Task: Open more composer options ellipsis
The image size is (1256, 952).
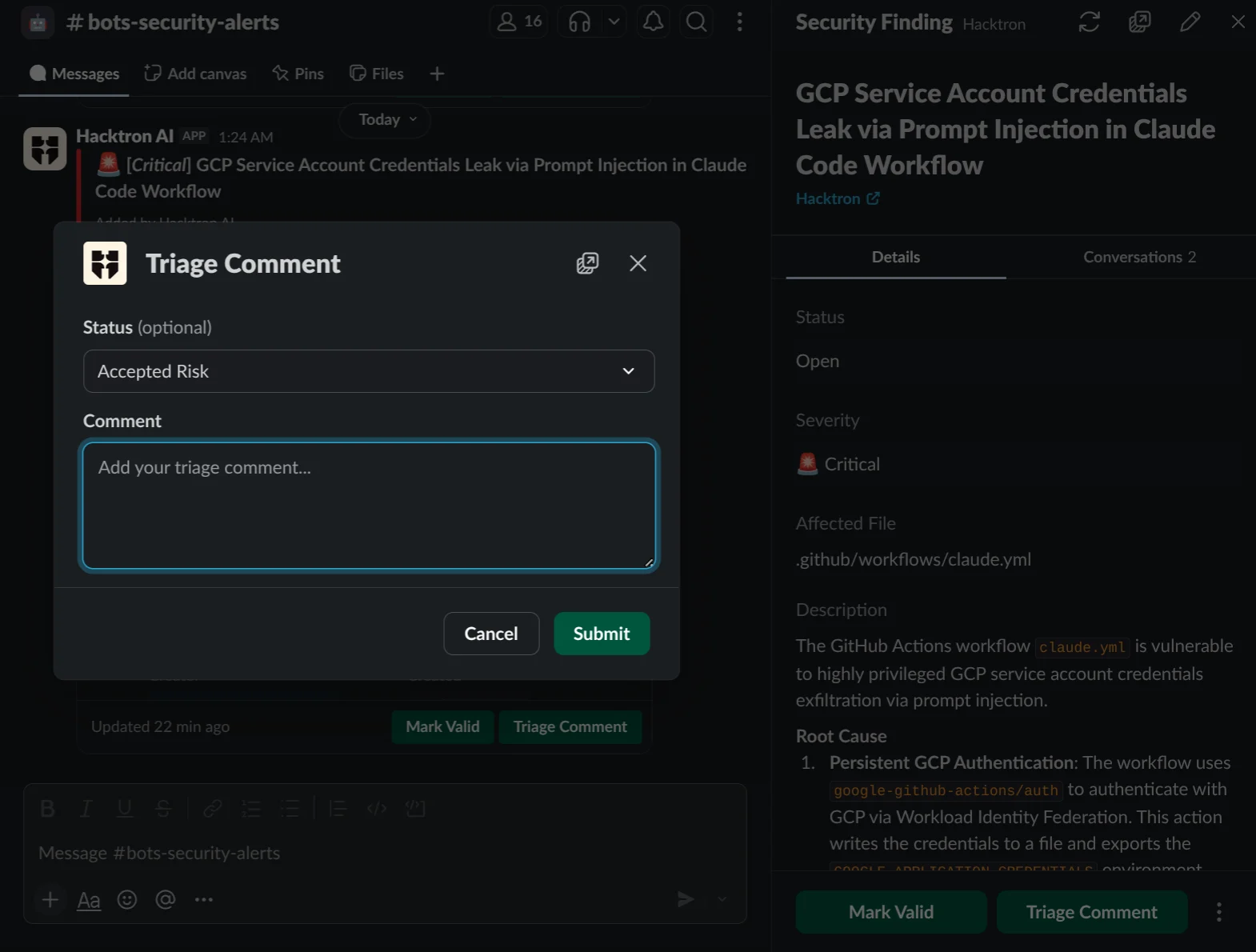Action: click(204, 900)
